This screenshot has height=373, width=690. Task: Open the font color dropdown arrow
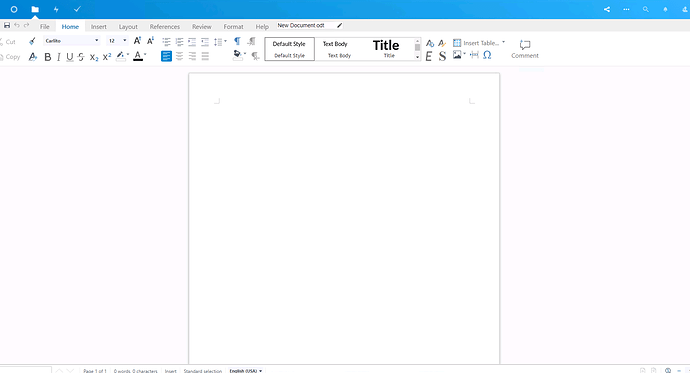point(145,55)
